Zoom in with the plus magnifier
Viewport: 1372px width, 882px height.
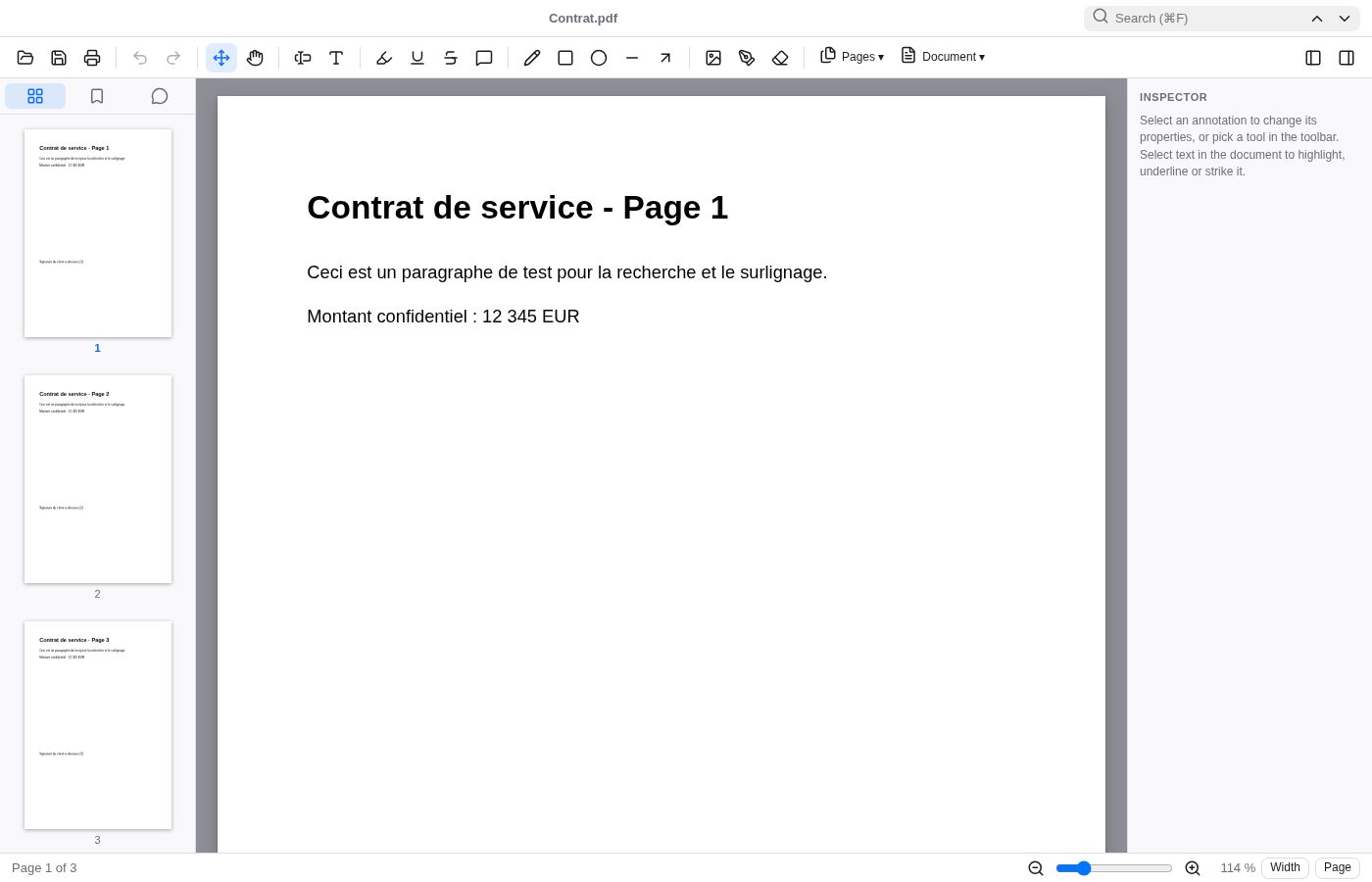click(x=1193, y=868)
